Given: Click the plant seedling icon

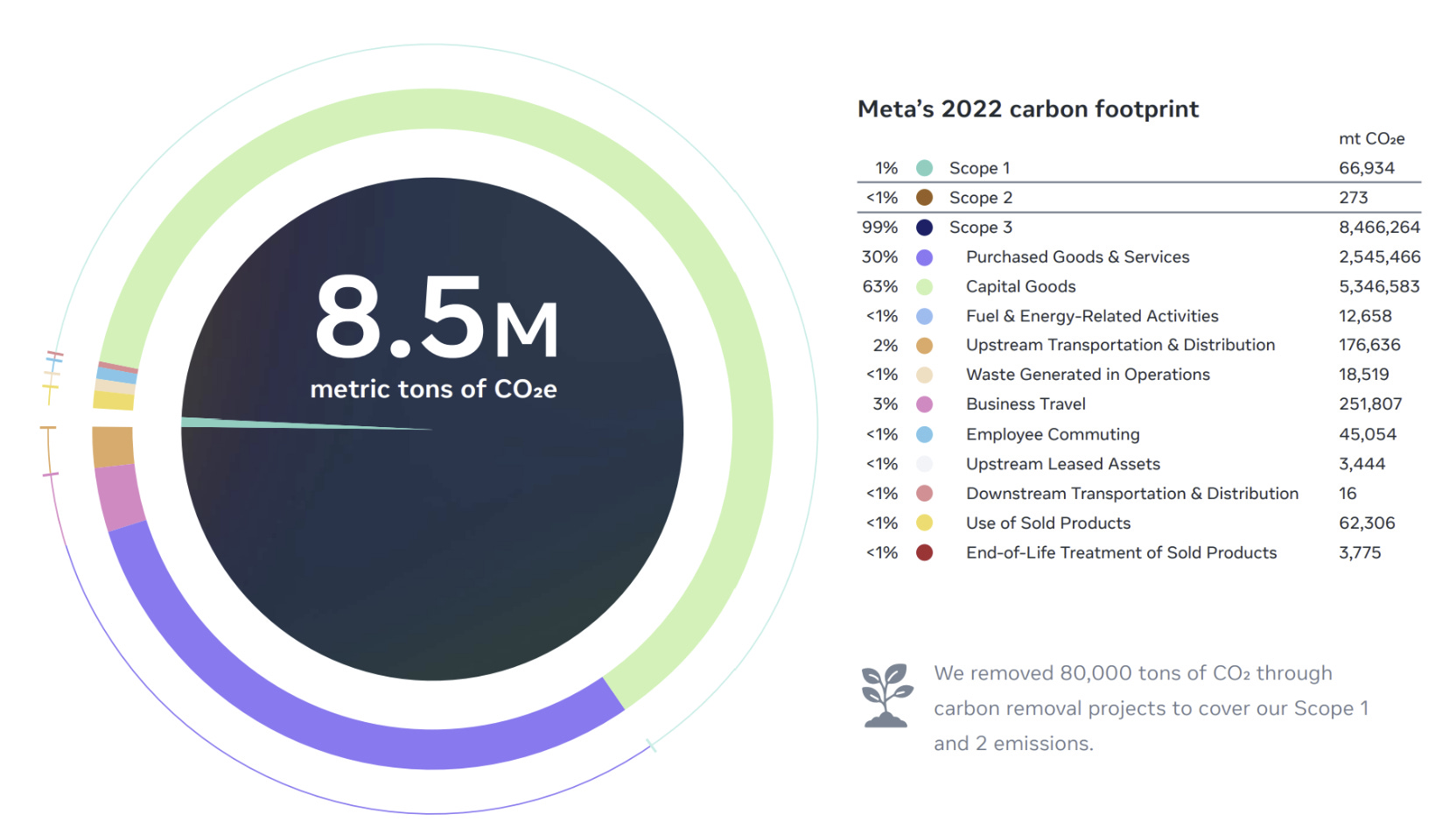Looking at the screenshot, I should click(x=886, y=696).
